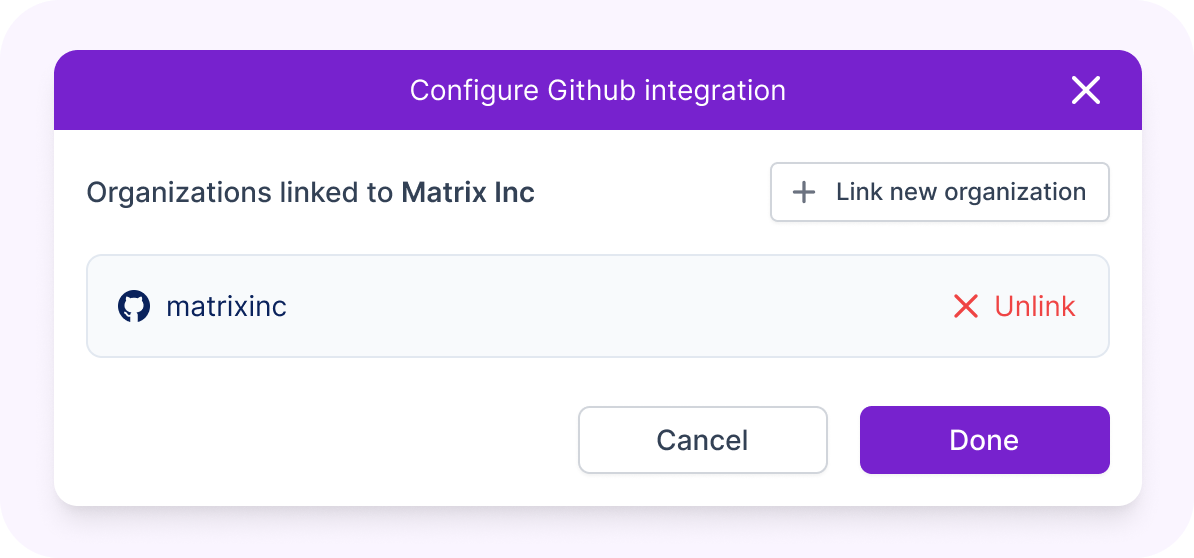The height and width of the screenshot is (558, 1194).
Task: Click the word organization on the Link button
Action: click(1013, 192)
